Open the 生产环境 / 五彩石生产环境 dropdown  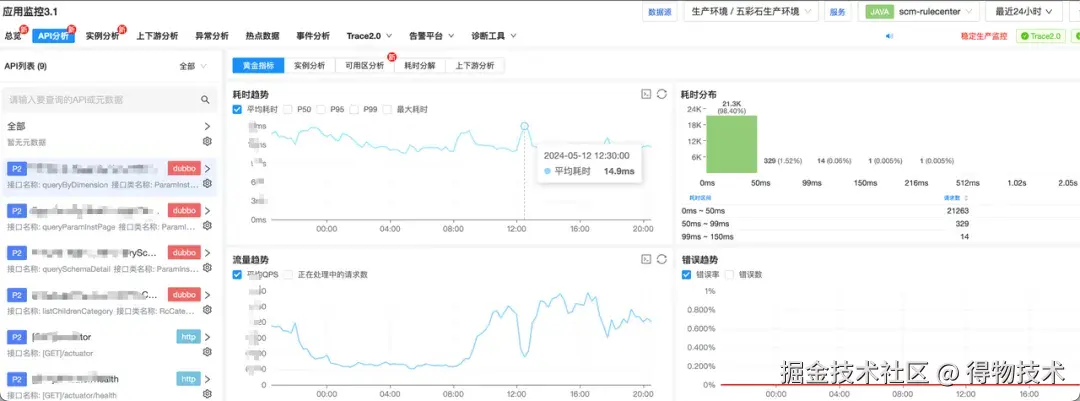tap(751, 12)
